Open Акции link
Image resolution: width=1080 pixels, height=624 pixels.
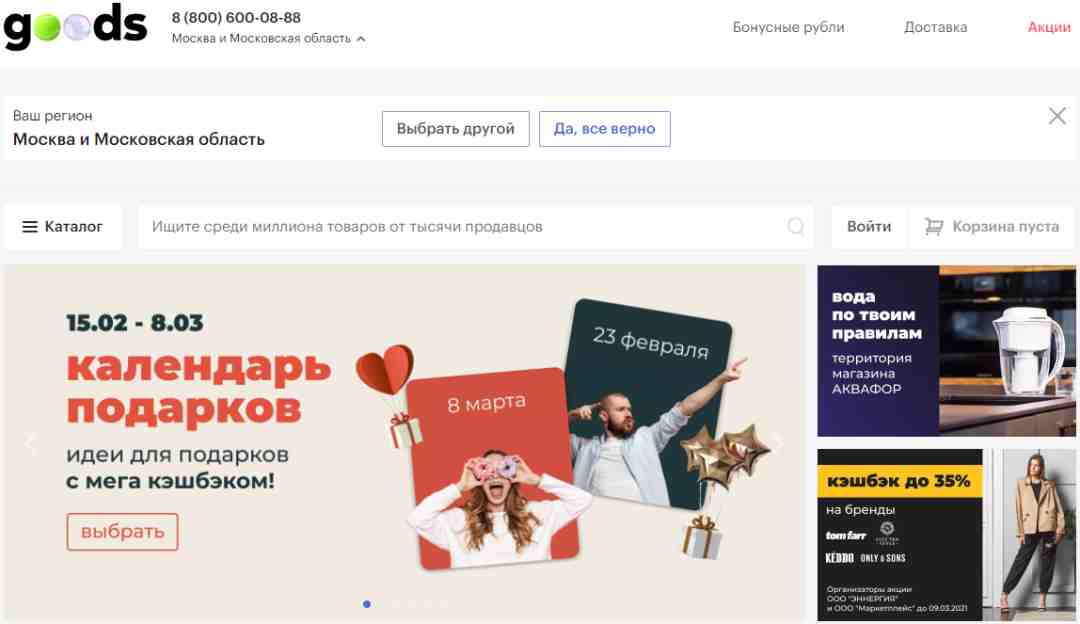click(x=1049, y=28)
